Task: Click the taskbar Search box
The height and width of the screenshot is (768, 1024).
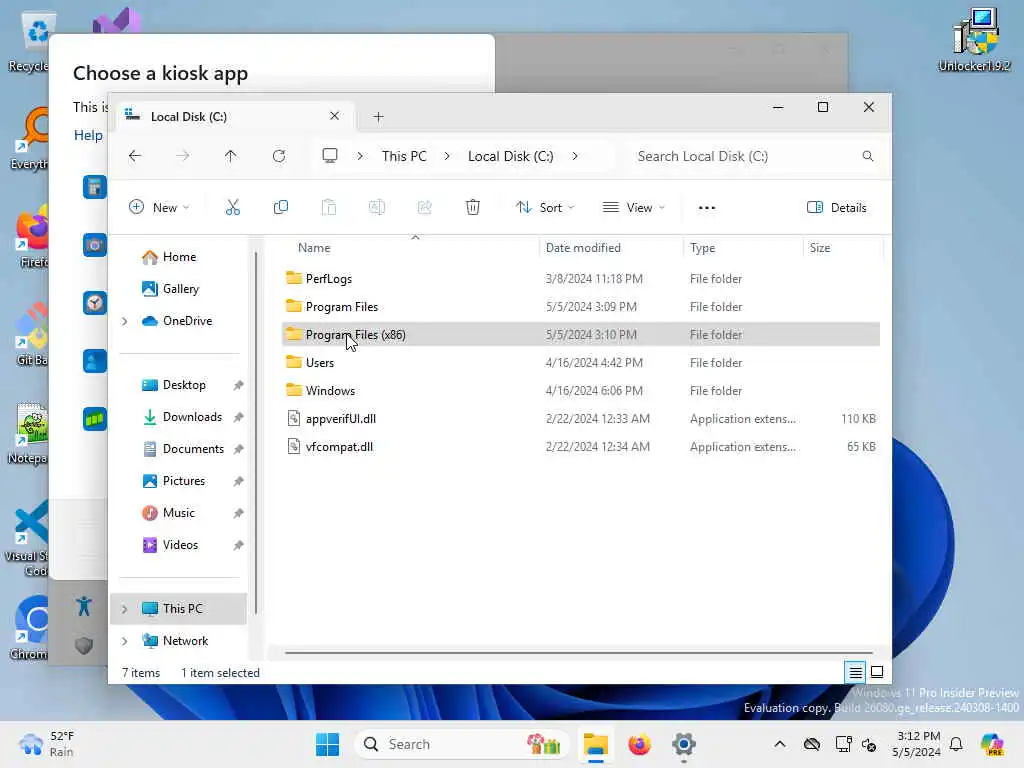Action: point(461,744)
